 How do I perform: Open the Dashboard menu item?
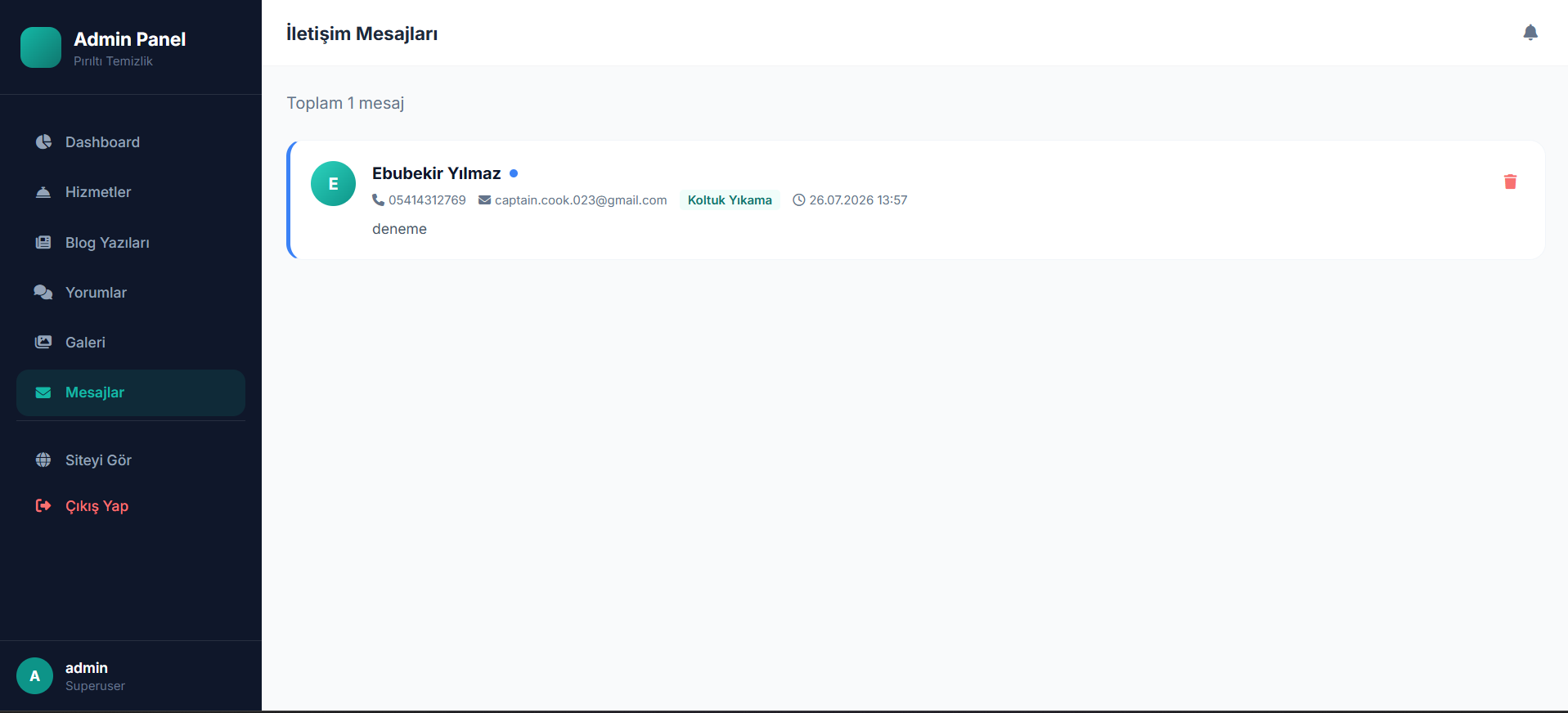click(131, 142)
